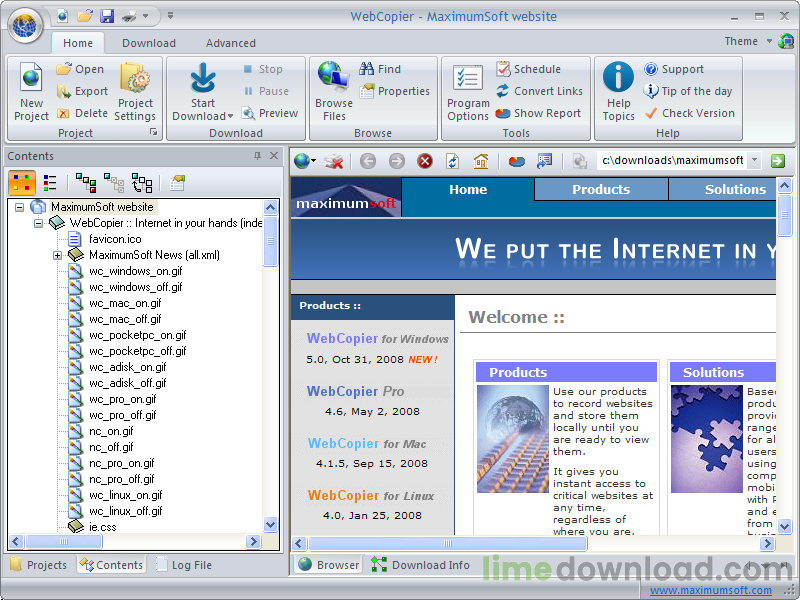Create a New Project

(x=30, y=90)
